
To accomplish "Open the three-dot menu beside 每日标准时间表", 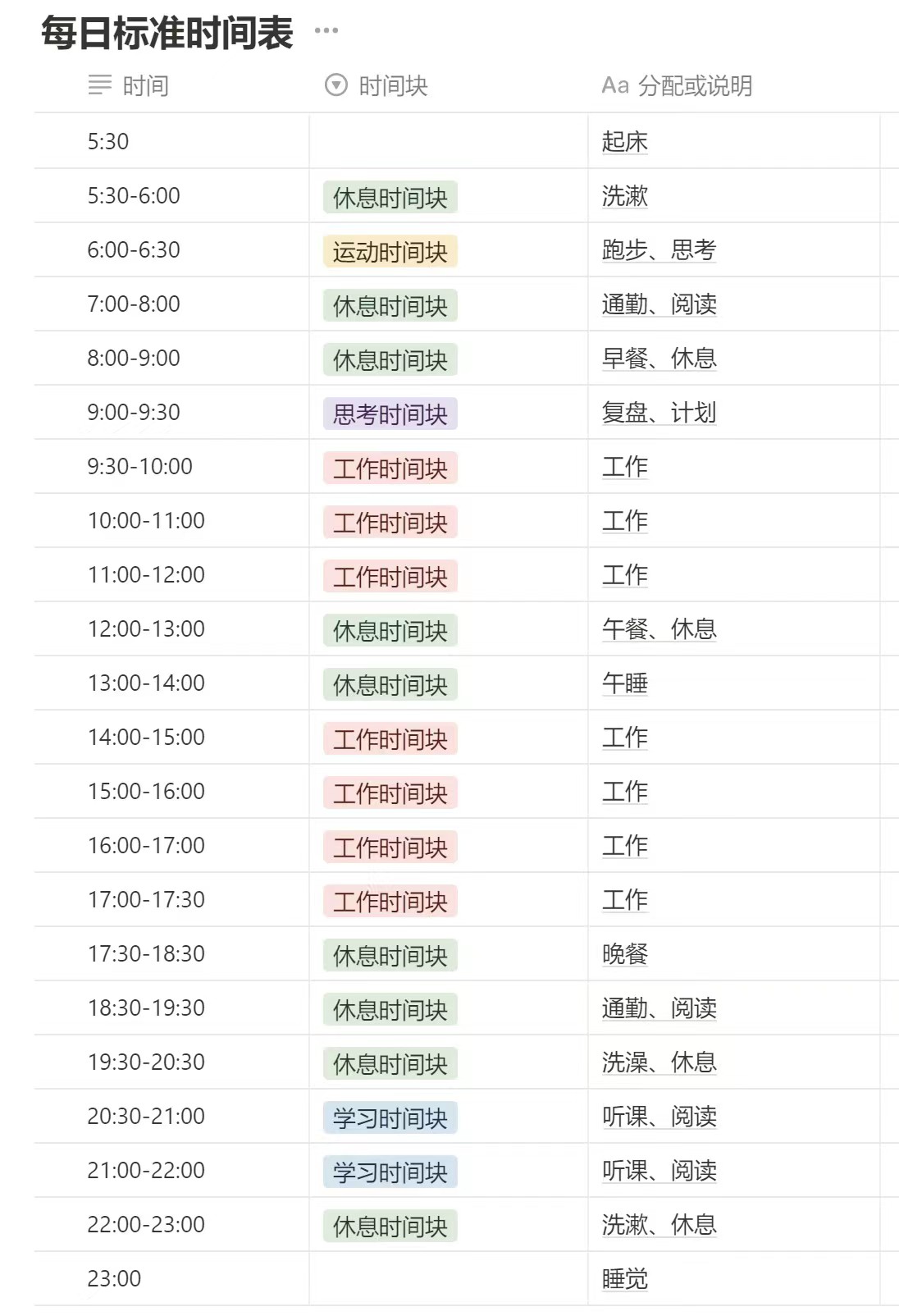I will [x=326, y=31].
